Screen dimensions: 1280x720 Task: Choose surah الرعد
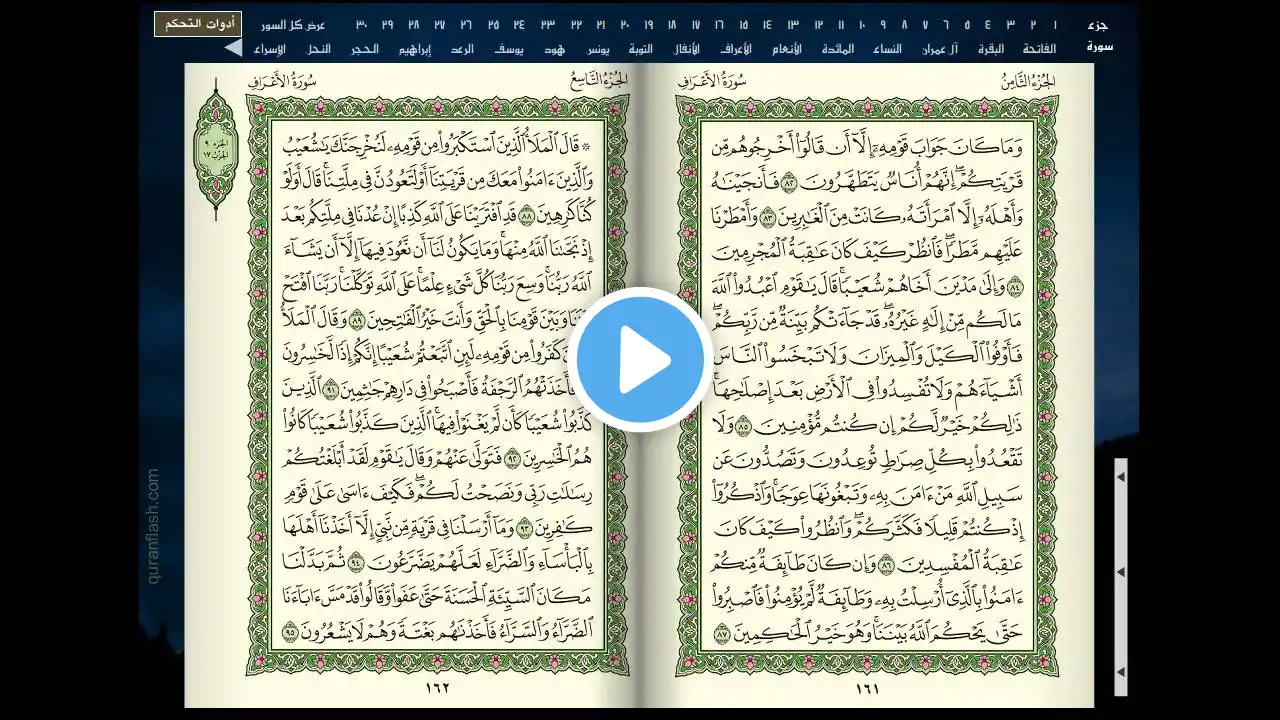click(x=462, y=48)
